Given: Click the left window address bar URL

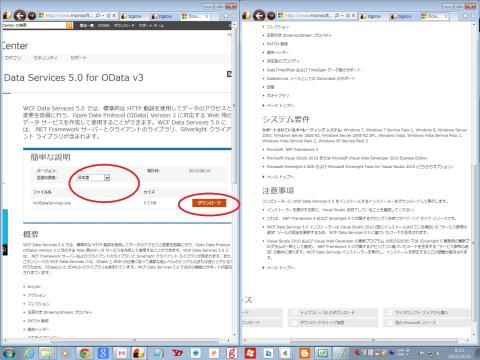Looking at the screenshot, I should (69, 15).
